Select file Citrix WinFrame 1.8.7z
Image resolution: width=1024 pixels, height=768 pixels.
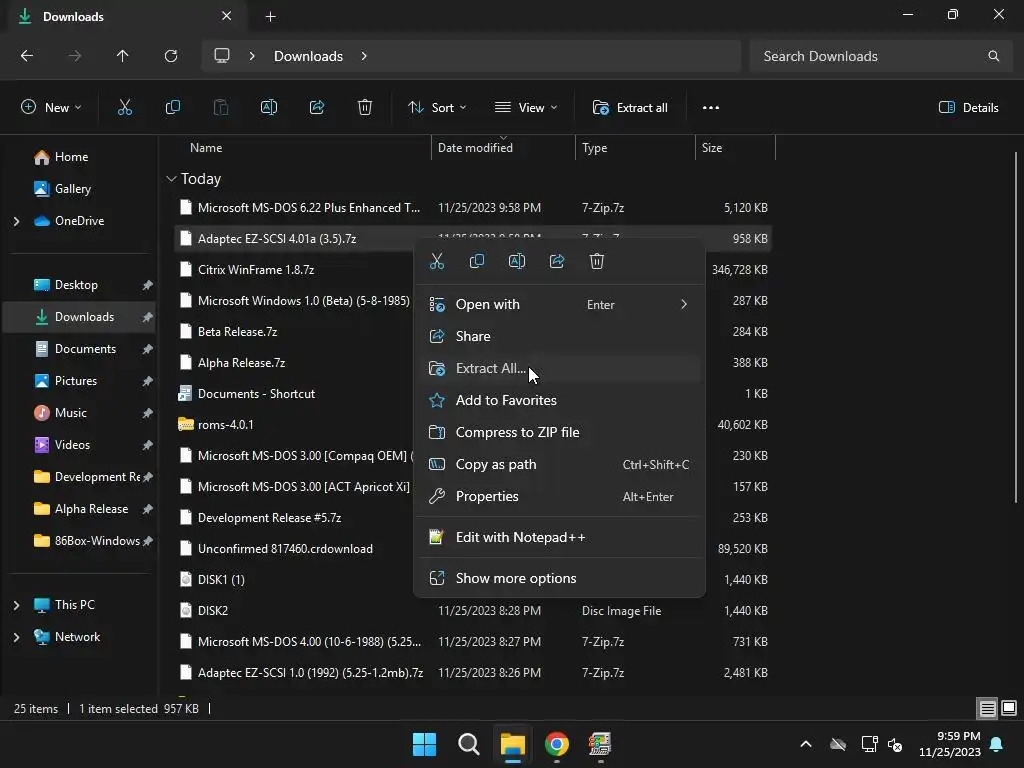coord(256,270)
